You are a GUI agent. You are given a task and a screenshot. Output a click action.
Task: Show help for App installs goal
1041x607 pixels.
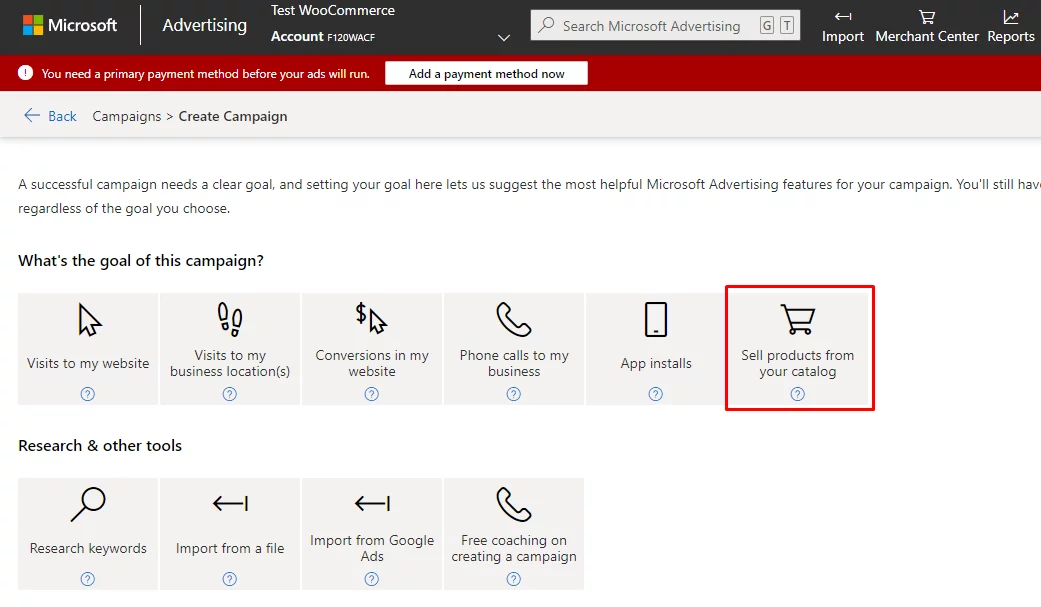coord(656,394)
